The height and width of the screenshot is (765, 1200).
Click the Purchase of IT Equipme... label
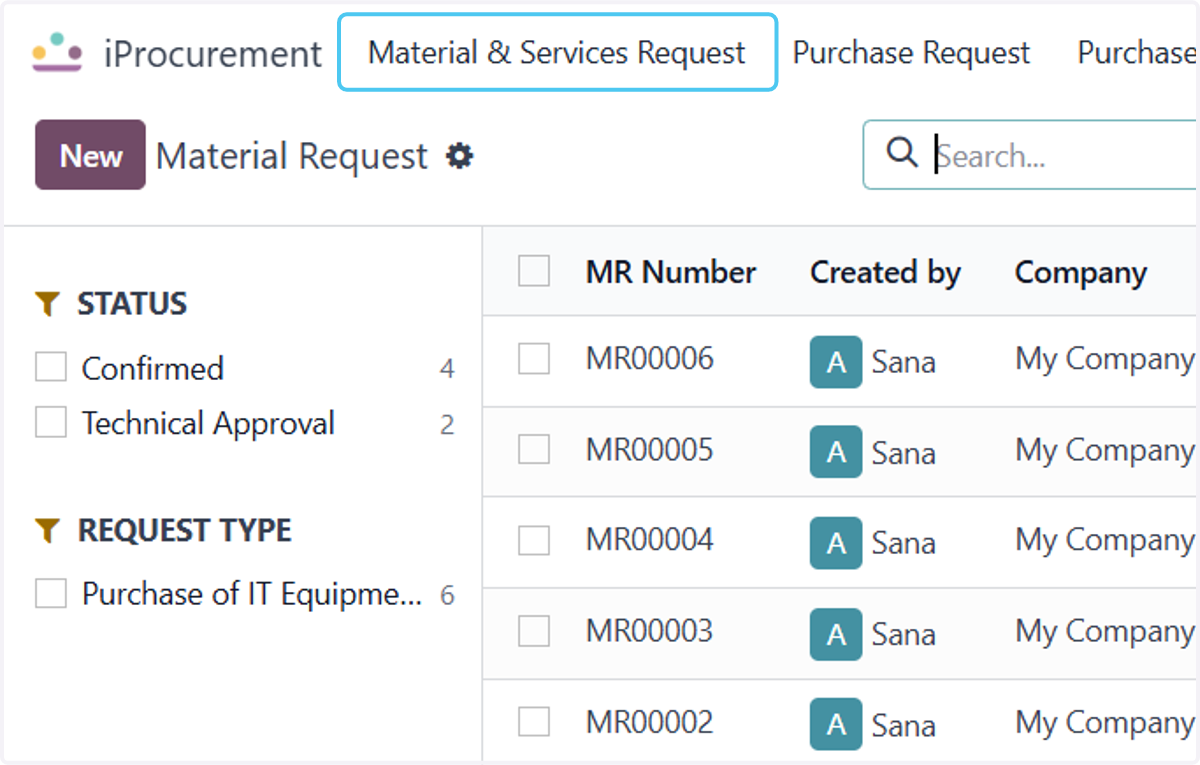252,594
